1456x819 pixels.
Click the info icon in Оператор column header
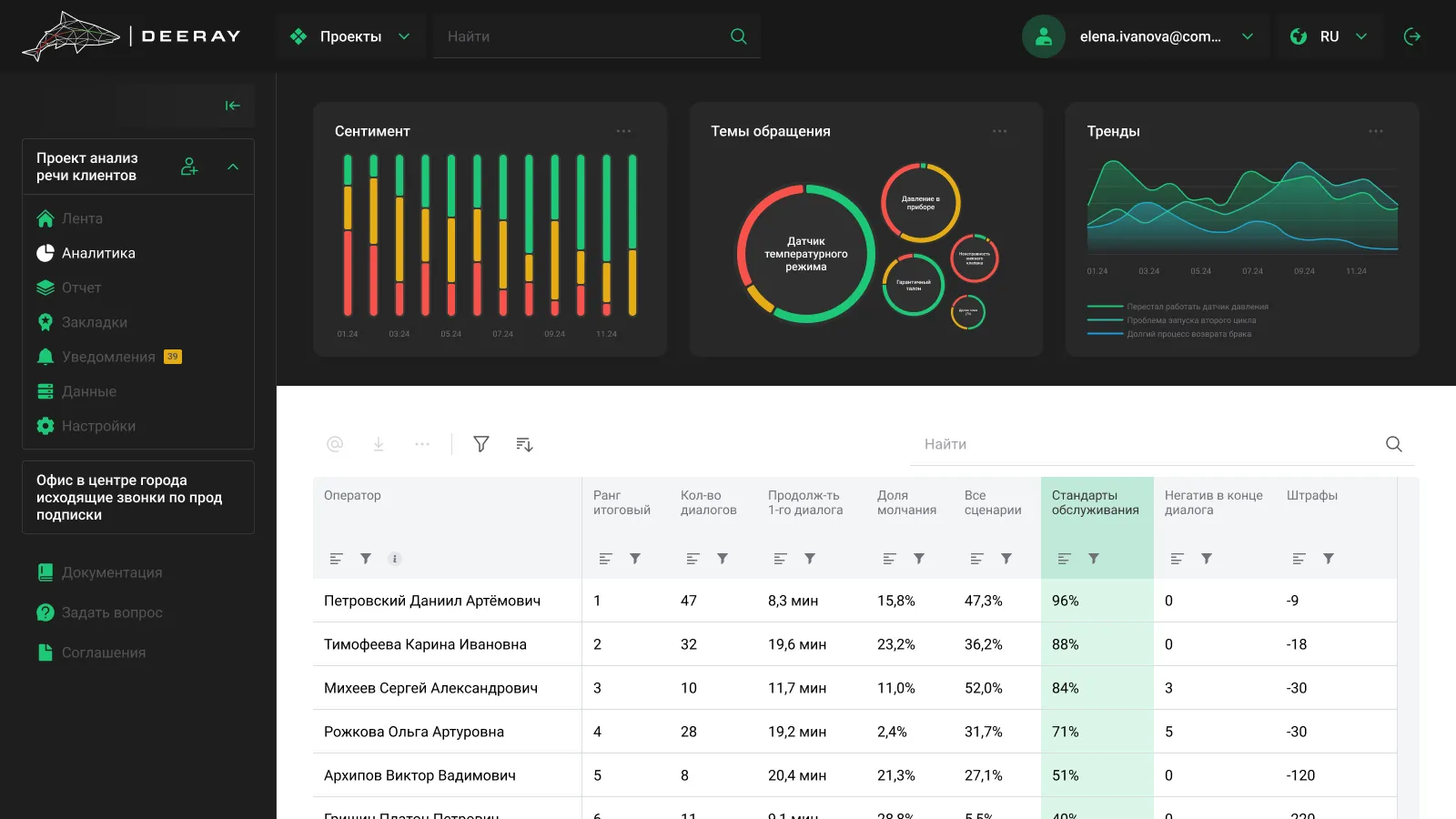click(x=395, y=559)
